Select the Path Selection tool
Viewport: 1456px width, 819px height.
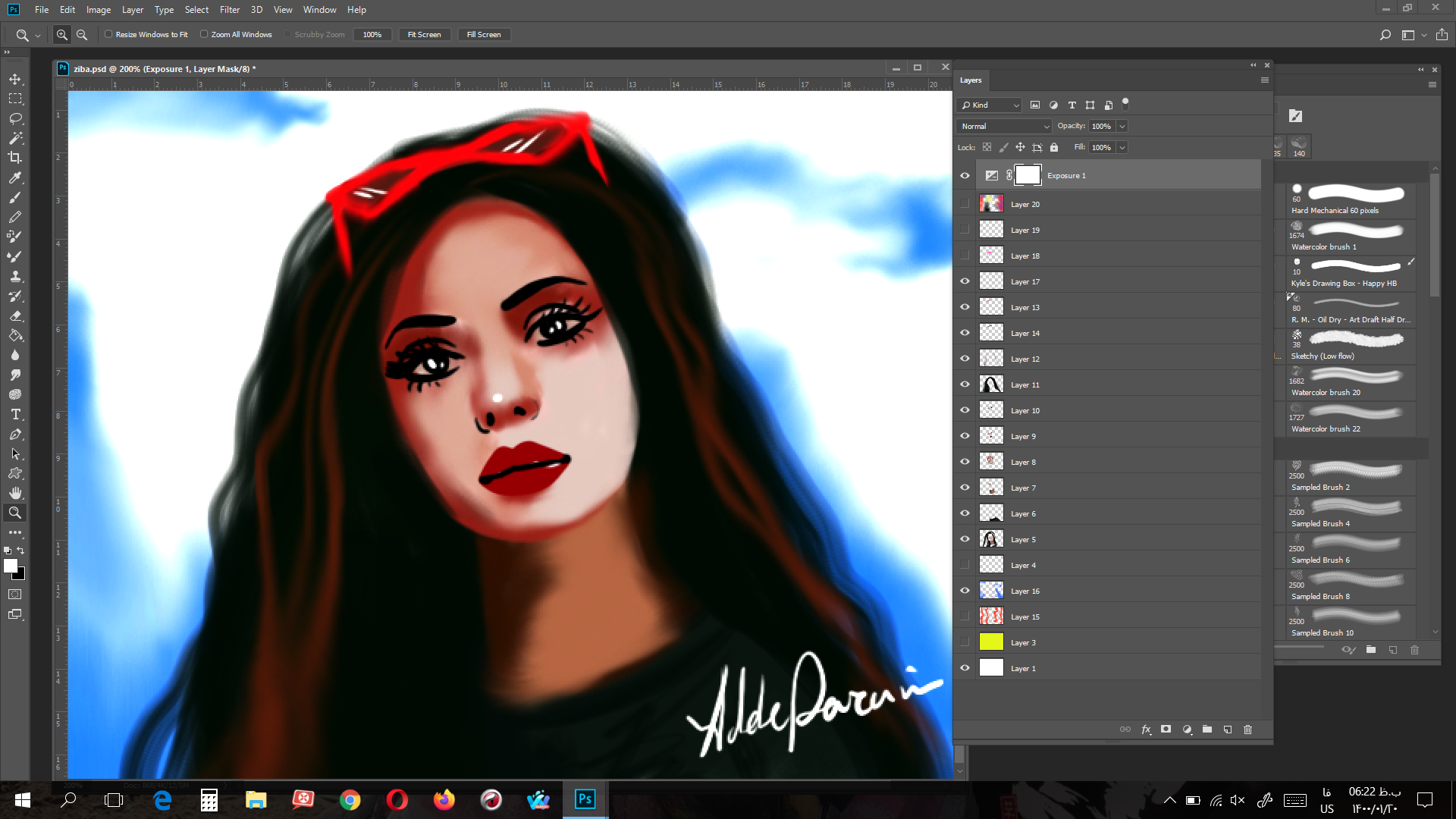15,453
